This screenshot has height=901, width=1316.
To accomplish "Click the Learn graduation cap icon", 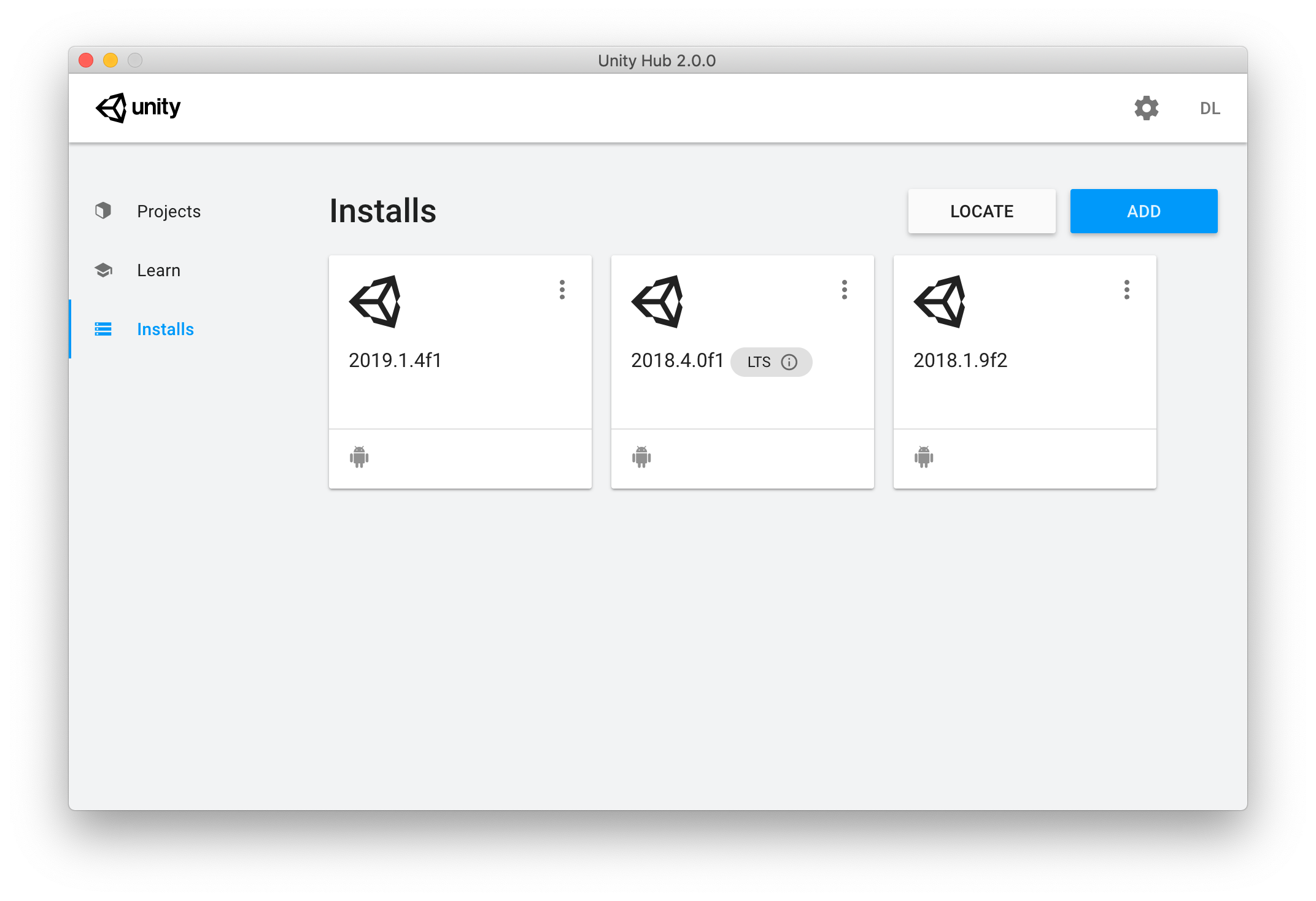I will pyautogui.click(x=103, y=270).
